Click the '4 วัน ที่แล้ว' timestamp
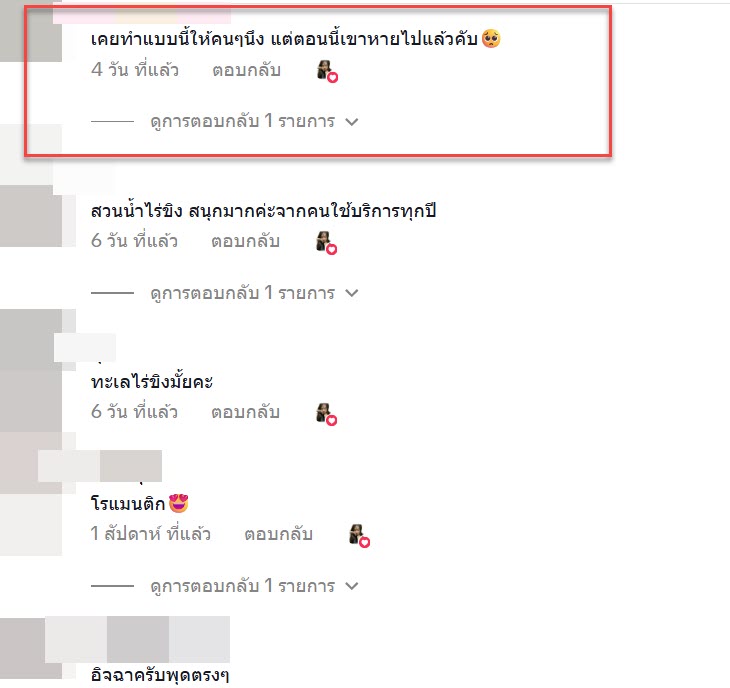 click(x=135, y=70)
